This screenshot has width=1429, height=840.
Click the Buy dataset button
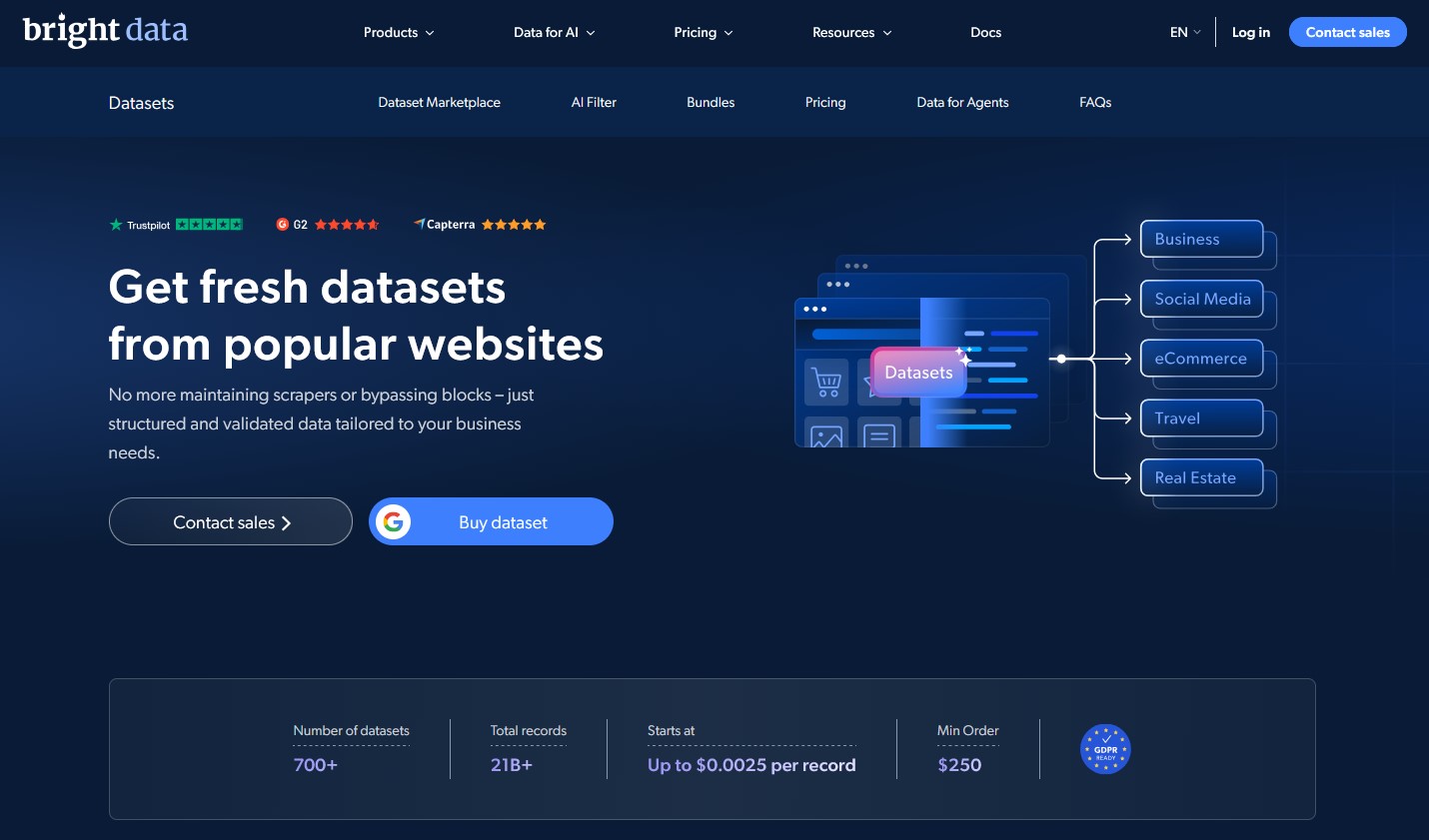tap(491, 521)
